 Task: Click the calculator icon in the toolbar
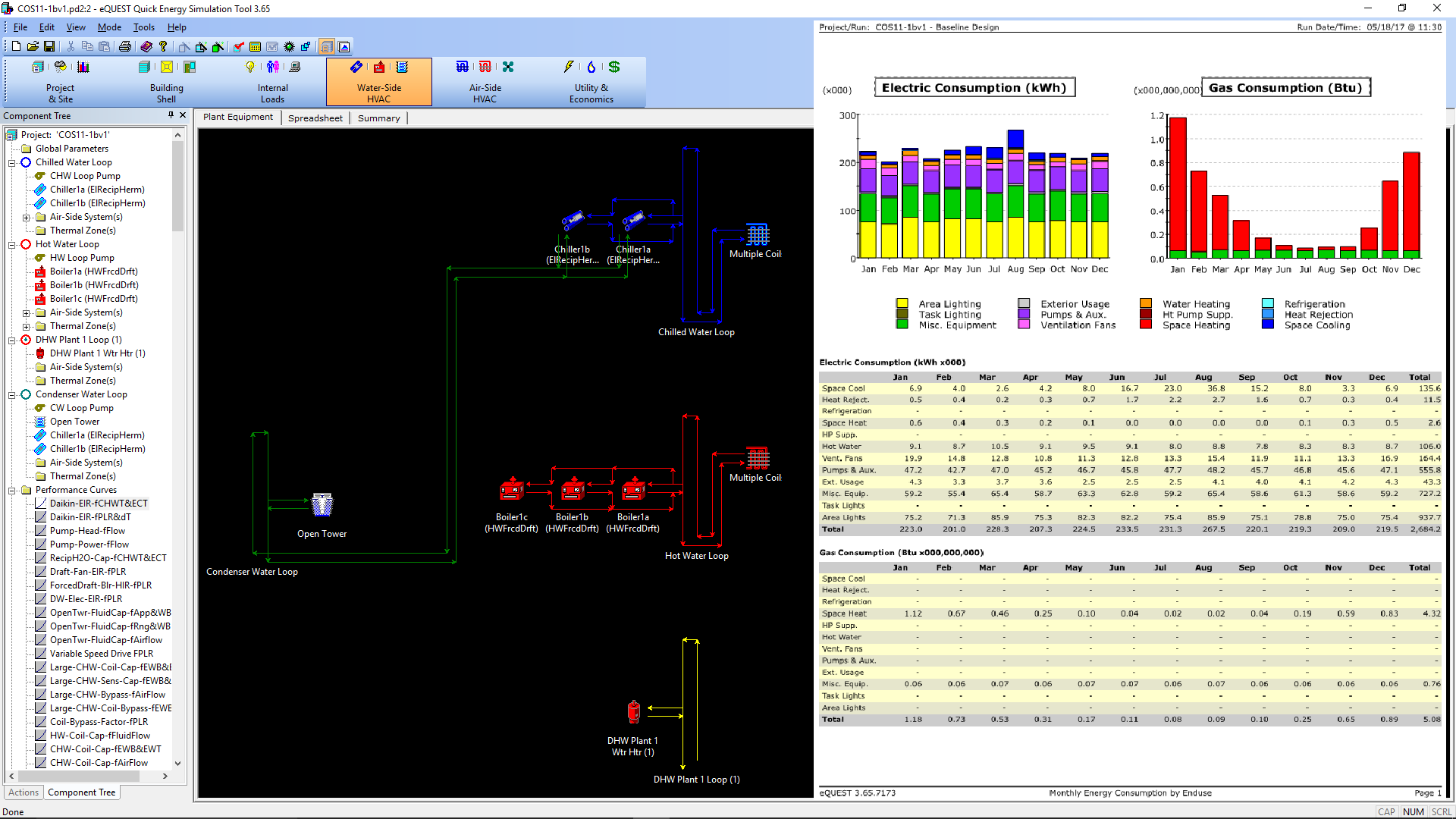click(256, 46)
